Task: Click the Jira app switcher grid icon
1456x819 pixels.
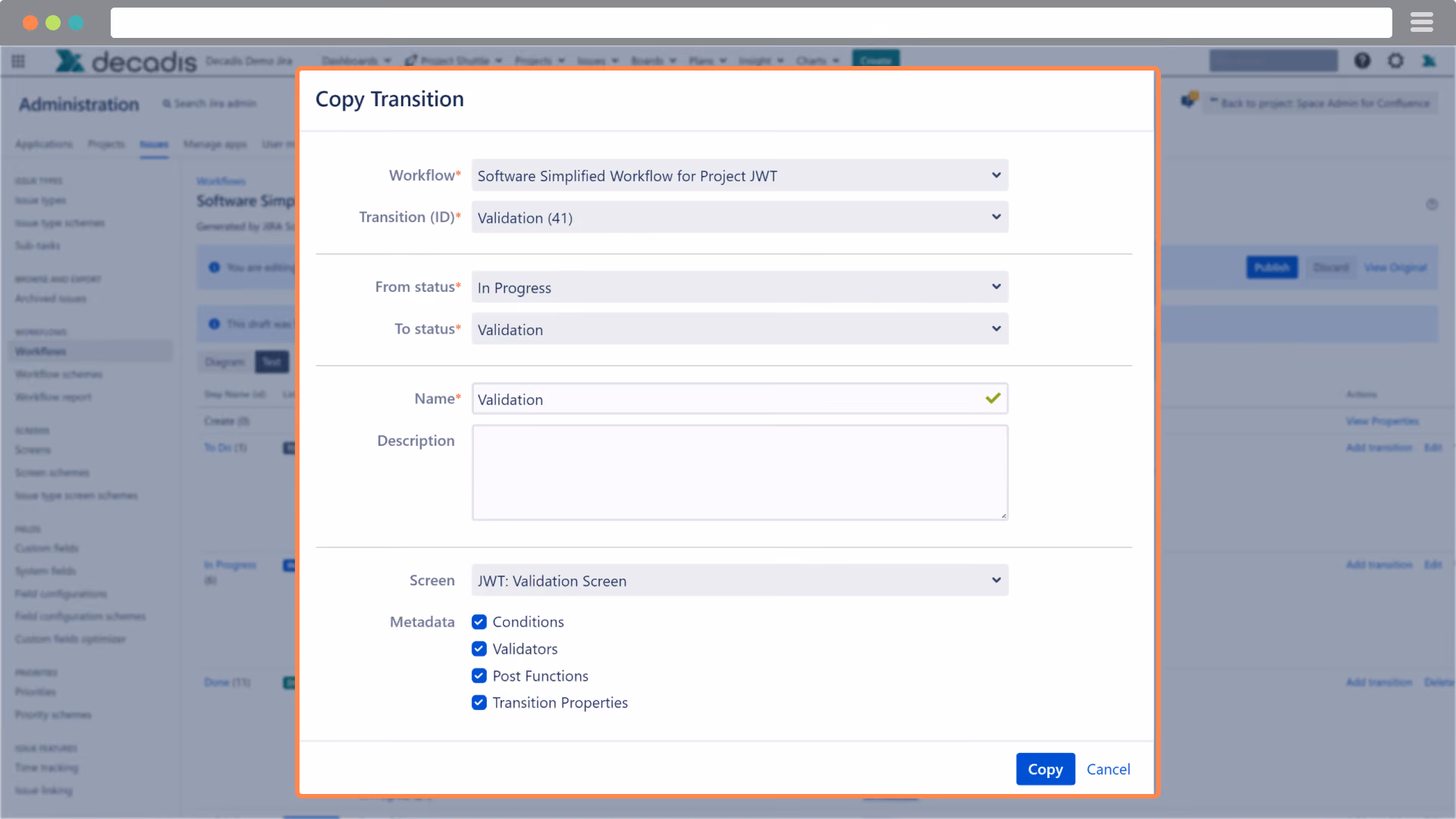Action: pyautogui.click(x=18, y=61)
